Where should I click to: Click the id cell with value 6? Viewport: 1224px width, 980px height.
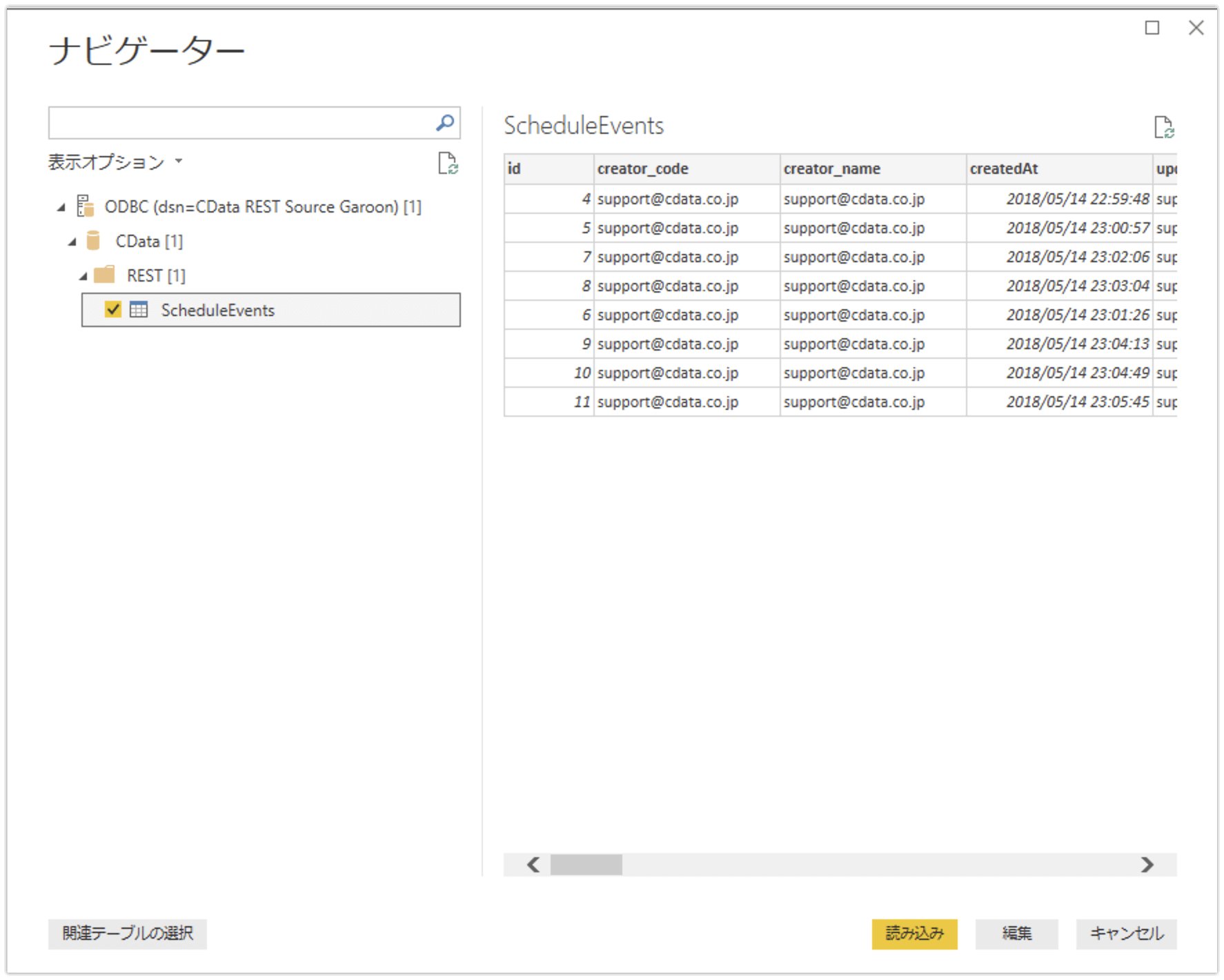tap(549, 315)
